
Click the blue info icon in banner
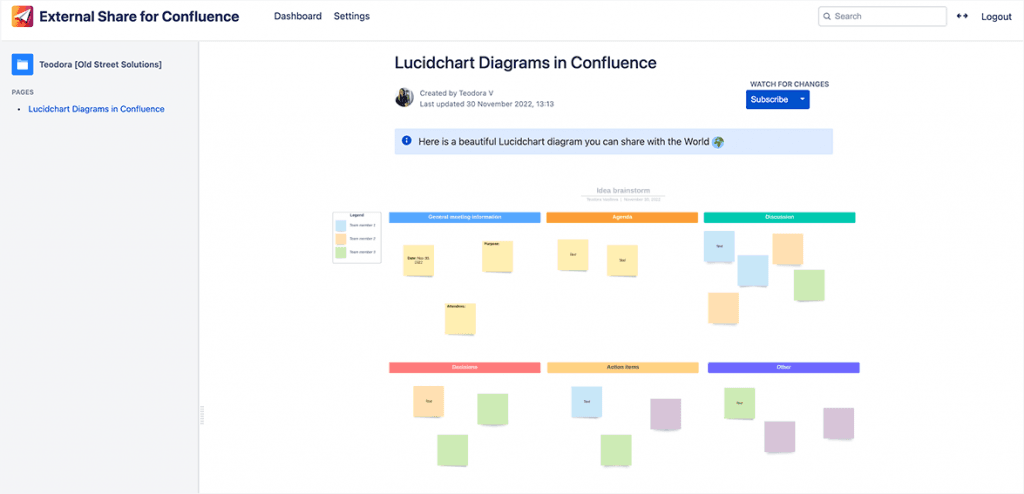[x=406, y=141]
